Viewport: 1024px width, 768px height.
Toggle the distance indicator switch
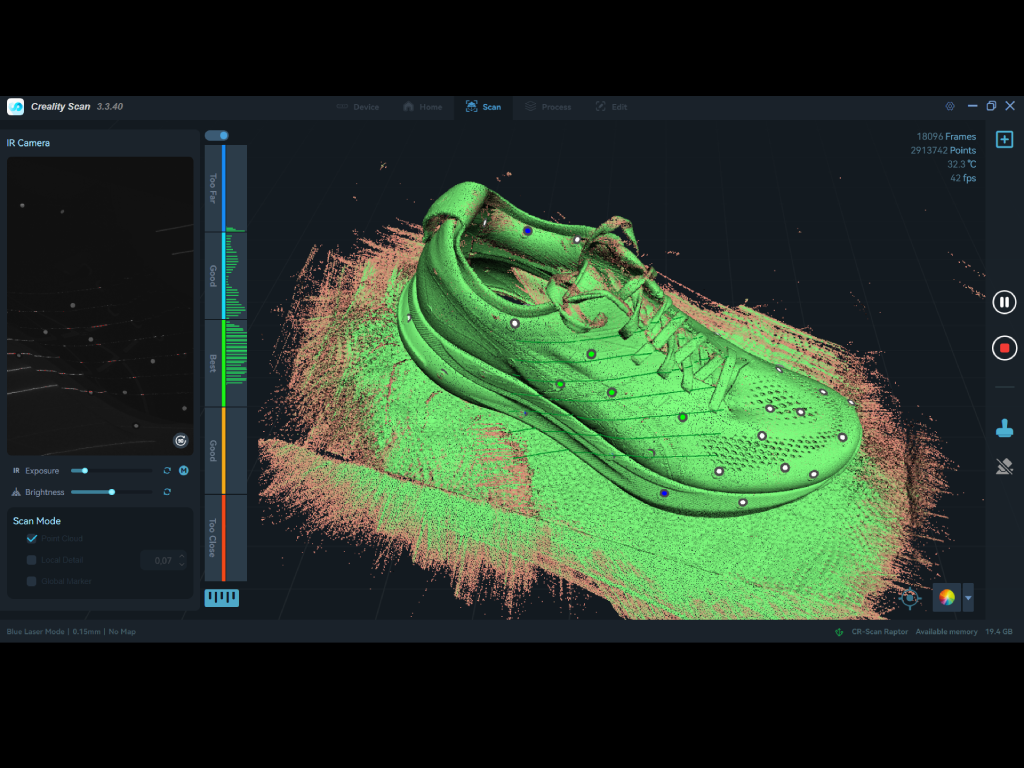[216, 136]
